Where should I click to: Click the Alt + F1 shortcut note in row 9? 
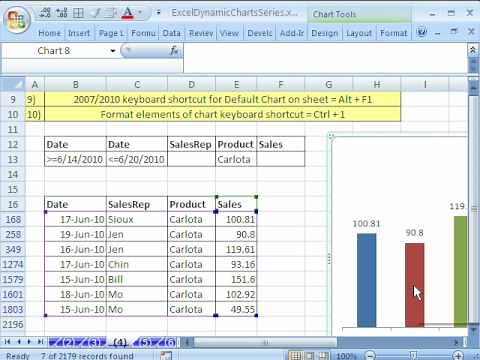[x=223, y=99]
